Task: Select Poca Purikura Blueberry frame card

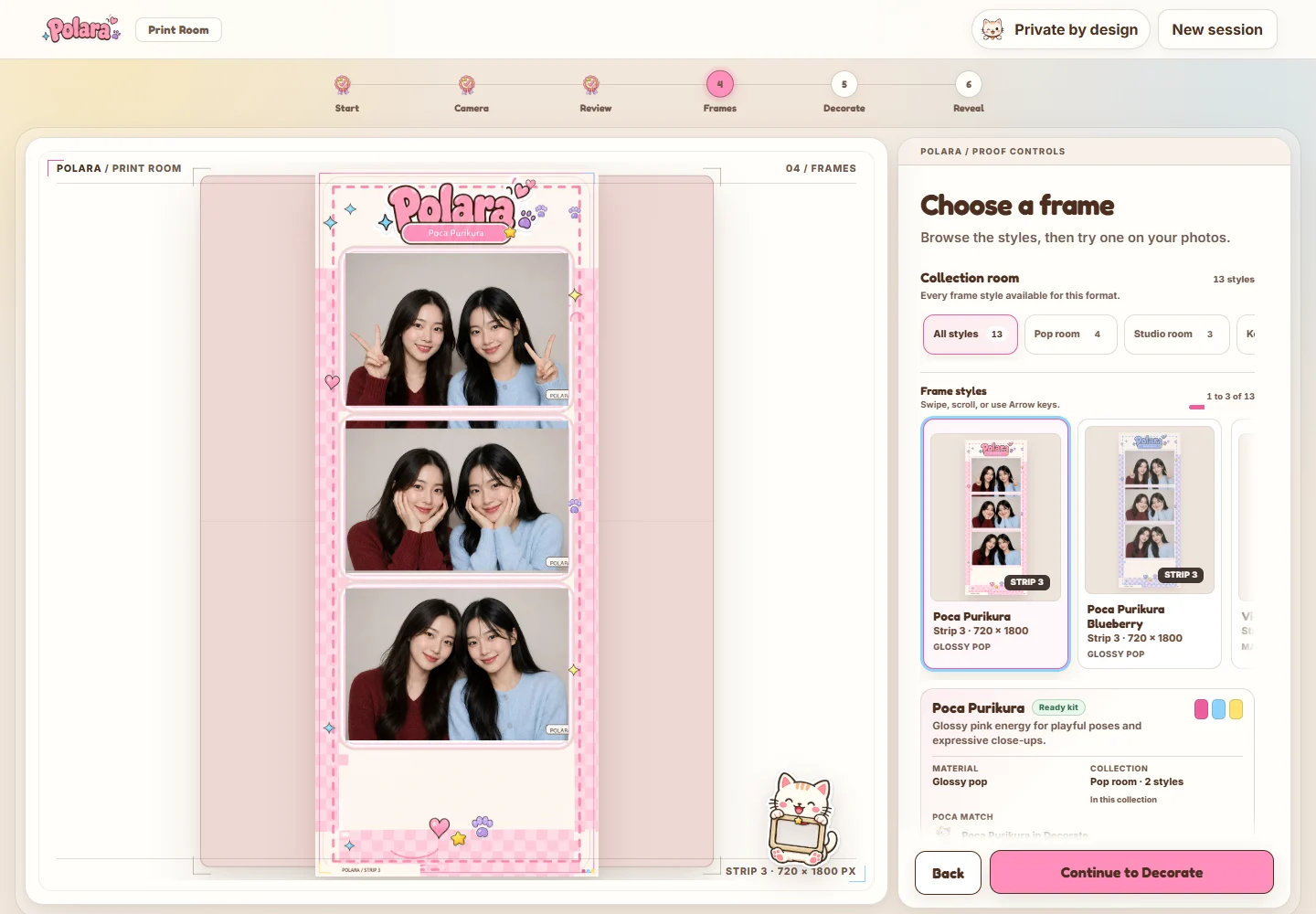Action: (x=1150, y=544)
